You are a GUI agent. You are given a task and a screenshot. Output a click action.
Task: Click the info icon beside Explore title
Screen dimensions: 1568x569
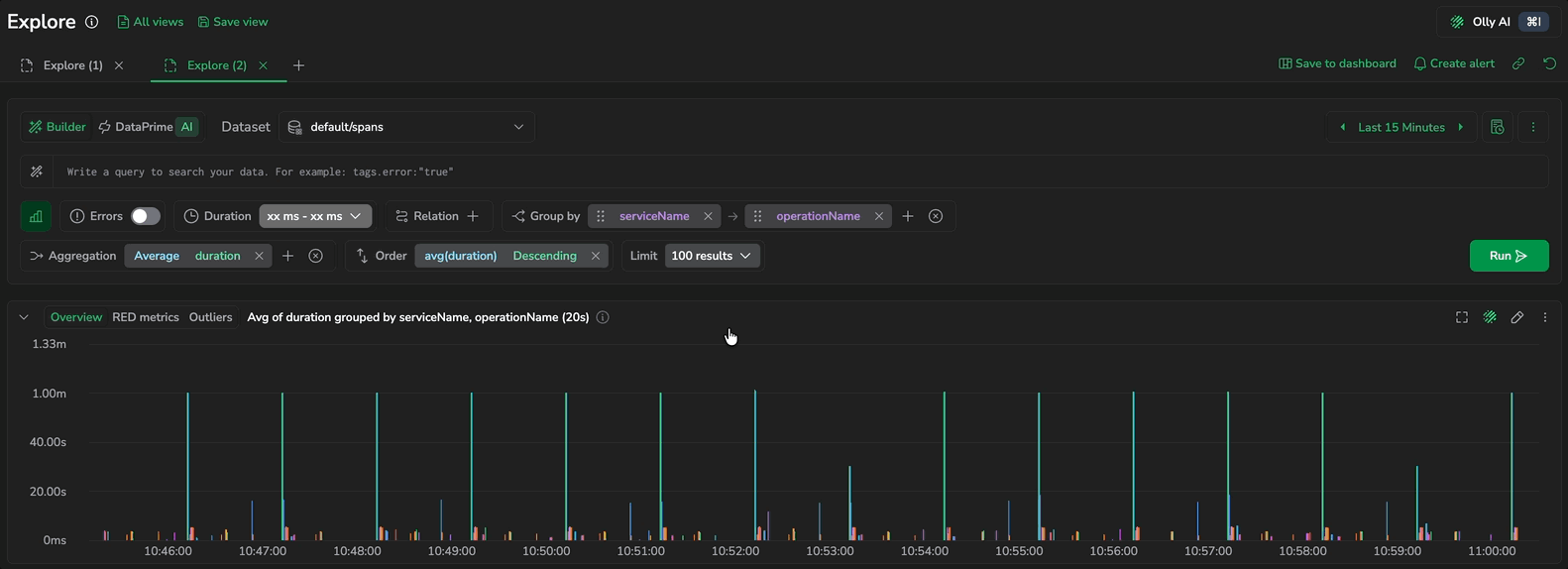pos(91,22)
